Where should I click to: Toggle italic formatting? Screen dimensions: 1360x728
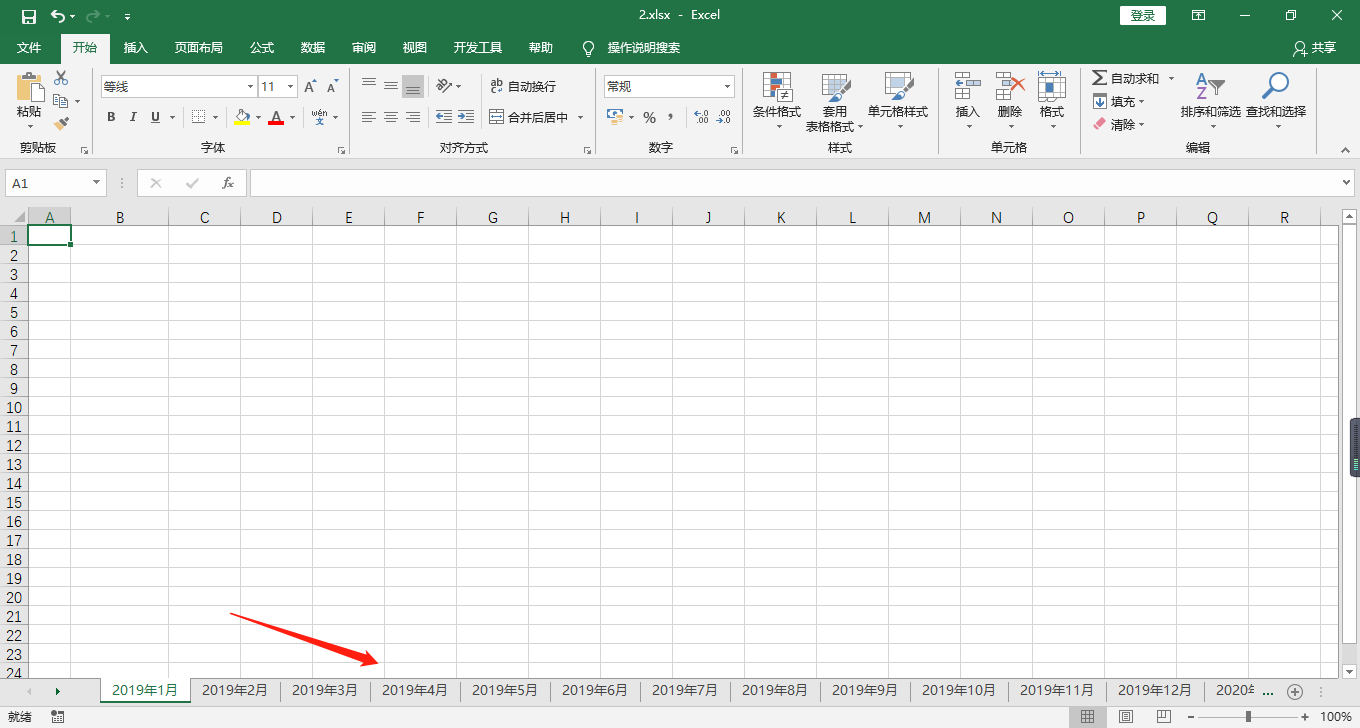coord(133,117)
